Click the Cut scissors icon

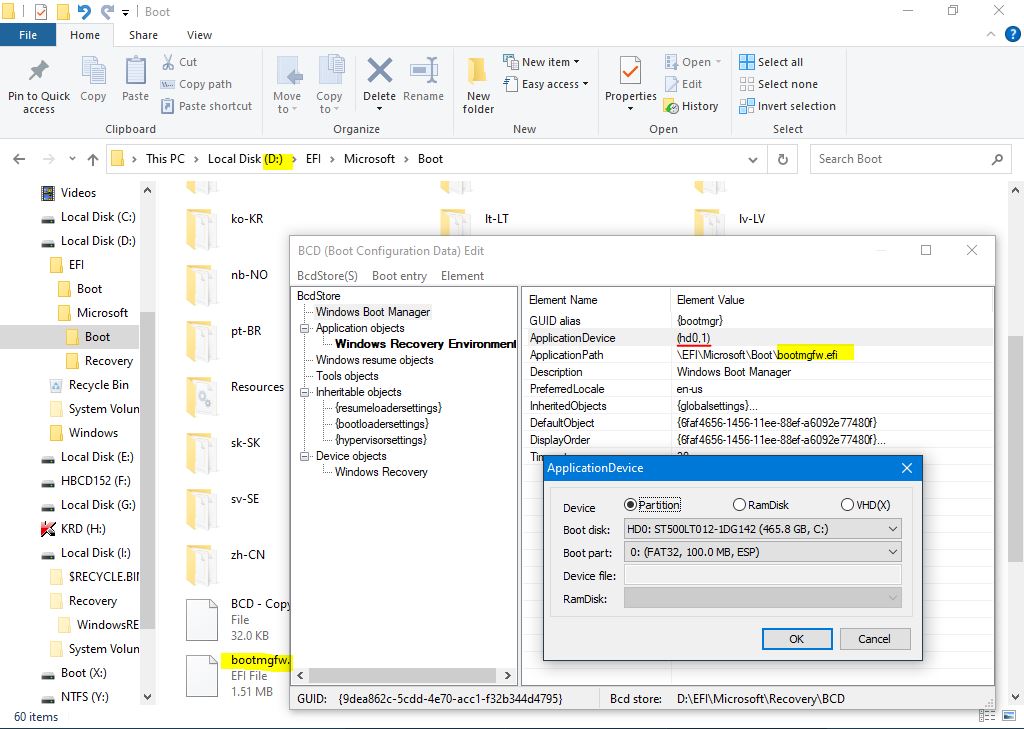168,62
